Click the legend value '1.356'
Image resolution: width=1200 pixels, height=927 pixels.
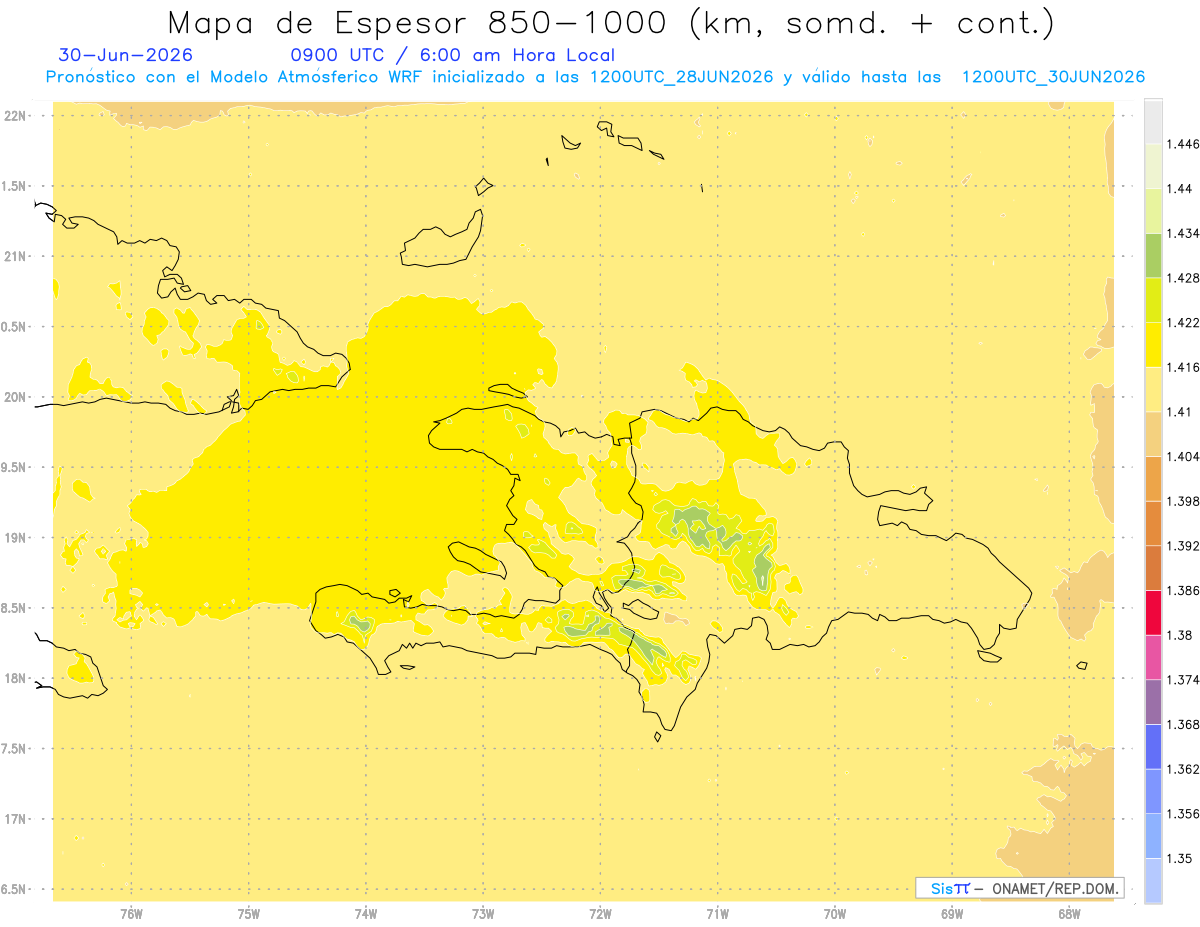(x=1184, y=814)
